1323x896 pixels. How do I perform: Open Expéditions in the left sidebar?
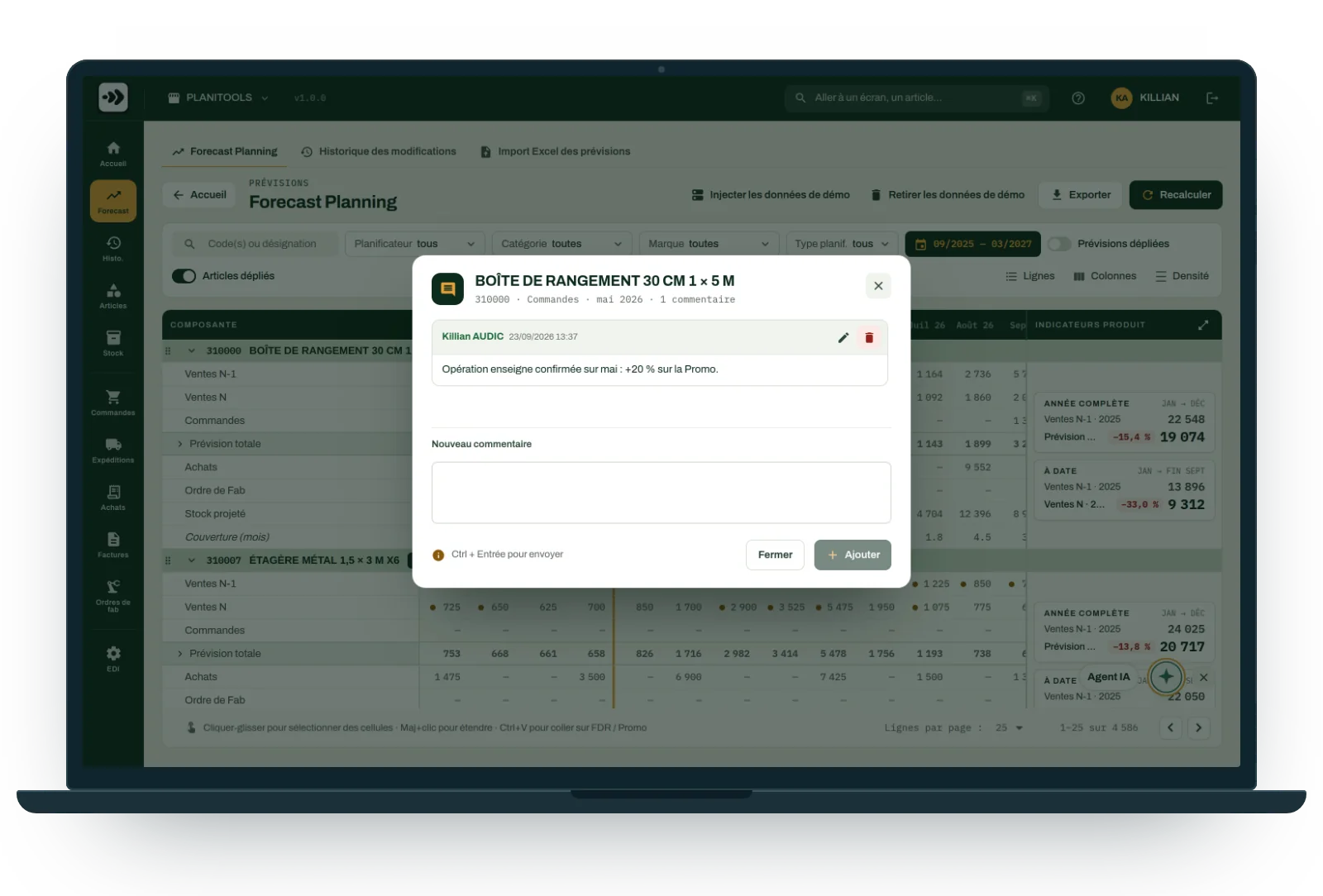click(x=113, y=450)
